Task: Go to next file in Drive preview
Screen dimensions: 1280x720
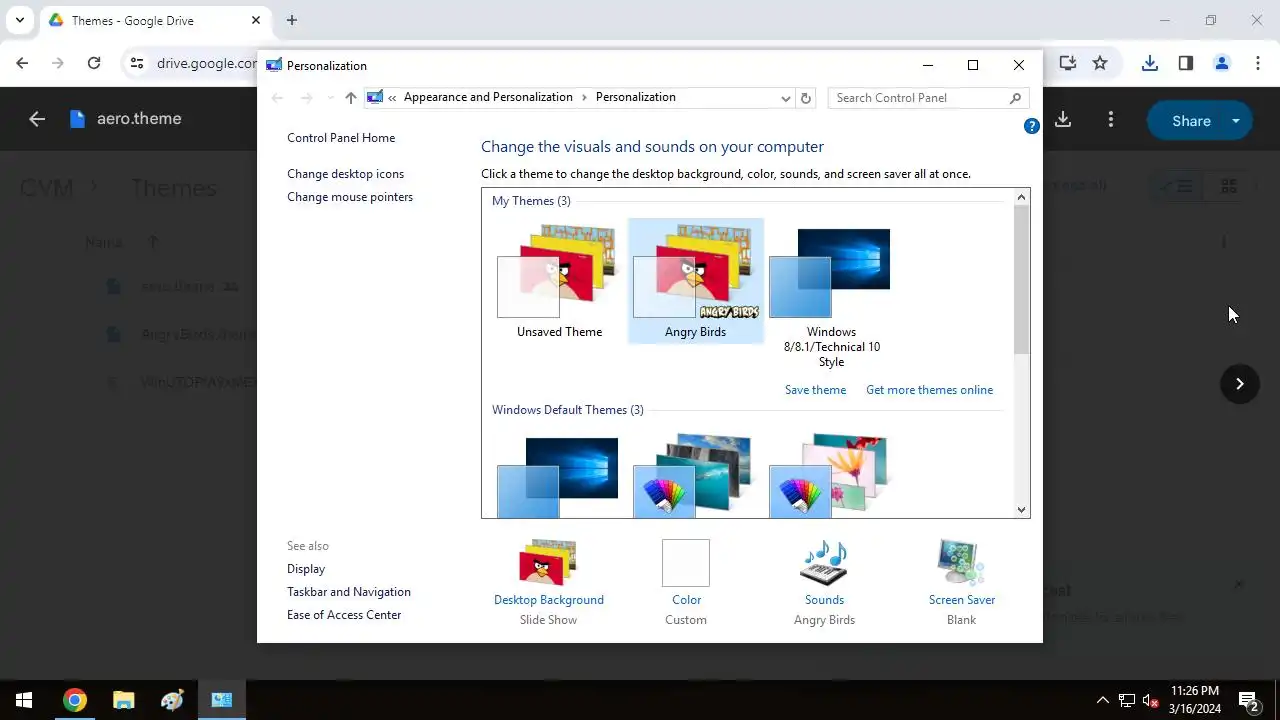Action: (1239, 384)
